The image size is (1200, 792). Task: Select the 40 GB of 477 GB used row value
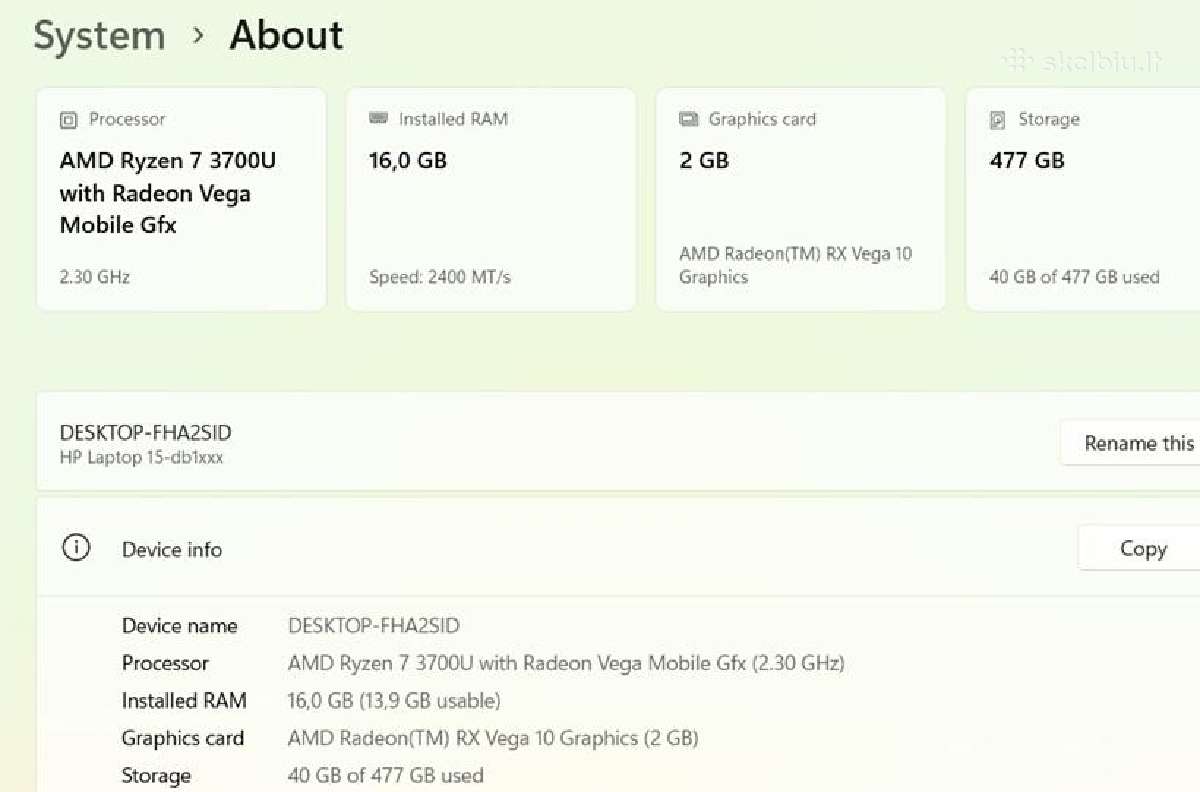point(386,776)
